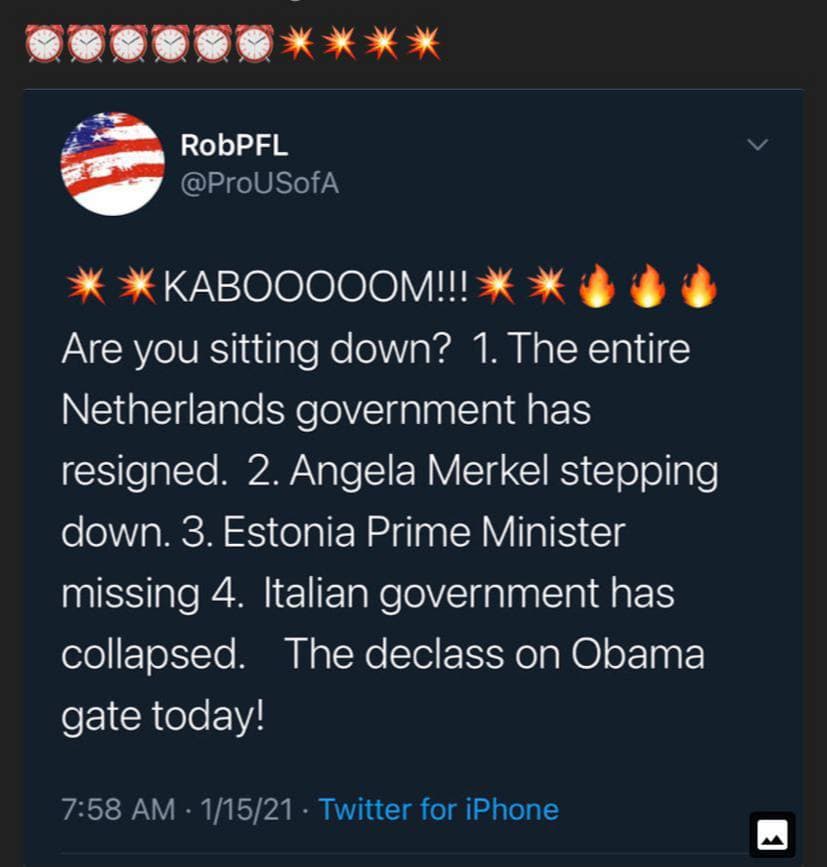Viewport: 827px width, 867px height.
Task: Click the last fire emoji in tweet
Action: pyautogui.click(x=698, y=288)
